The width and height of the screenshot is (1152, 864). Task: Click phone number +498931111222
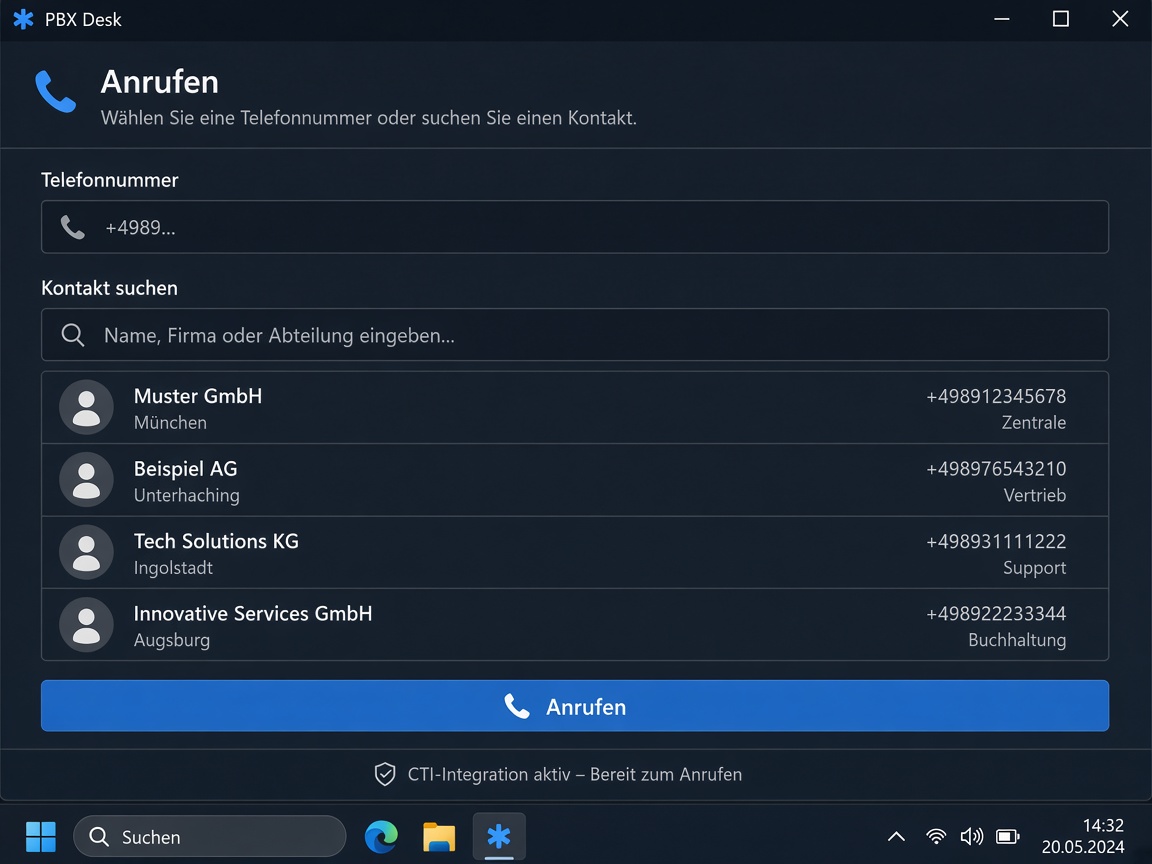click(x=996, y=541)
